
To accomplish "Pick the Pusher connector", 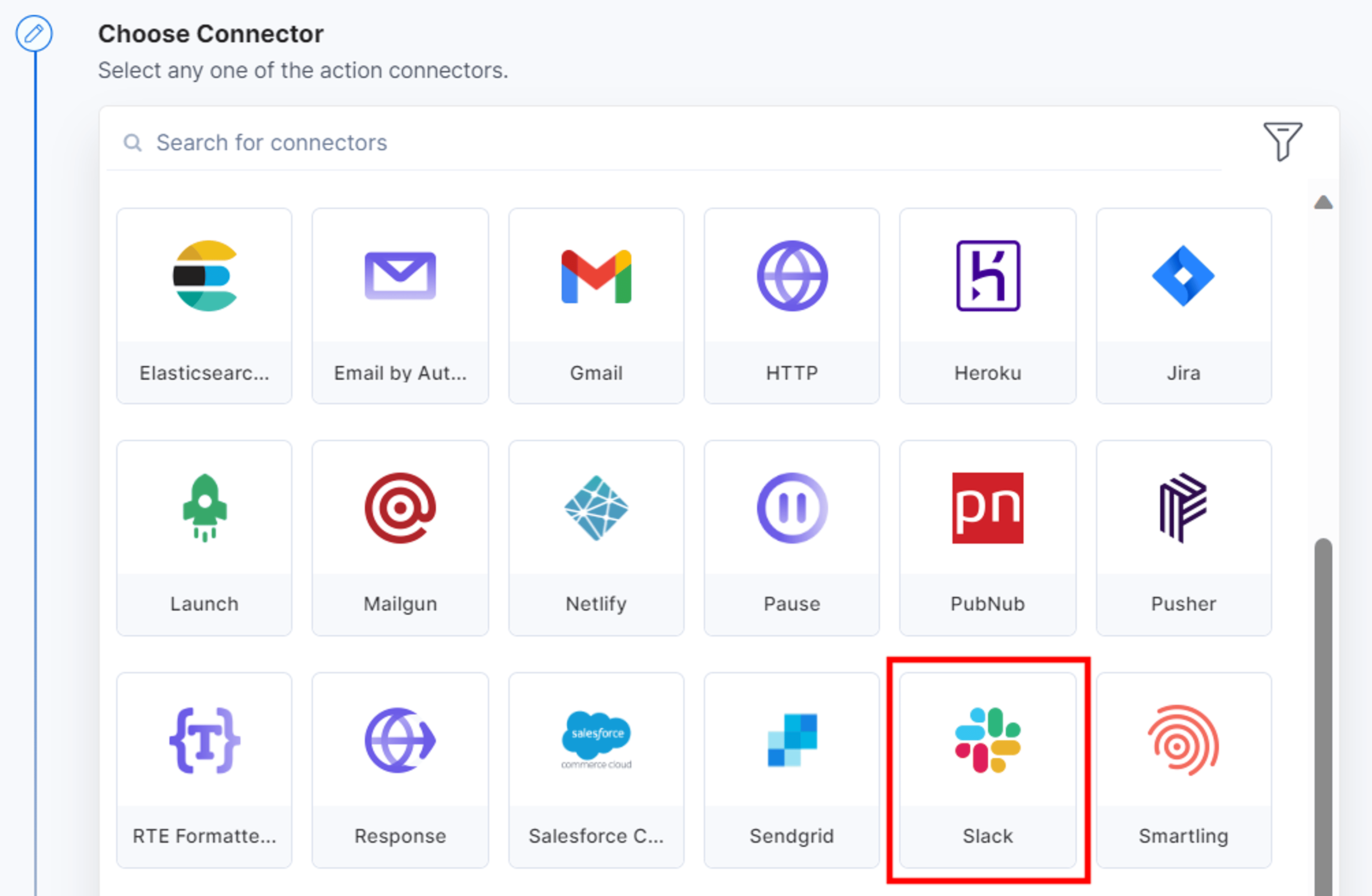I will [1183, 538].
